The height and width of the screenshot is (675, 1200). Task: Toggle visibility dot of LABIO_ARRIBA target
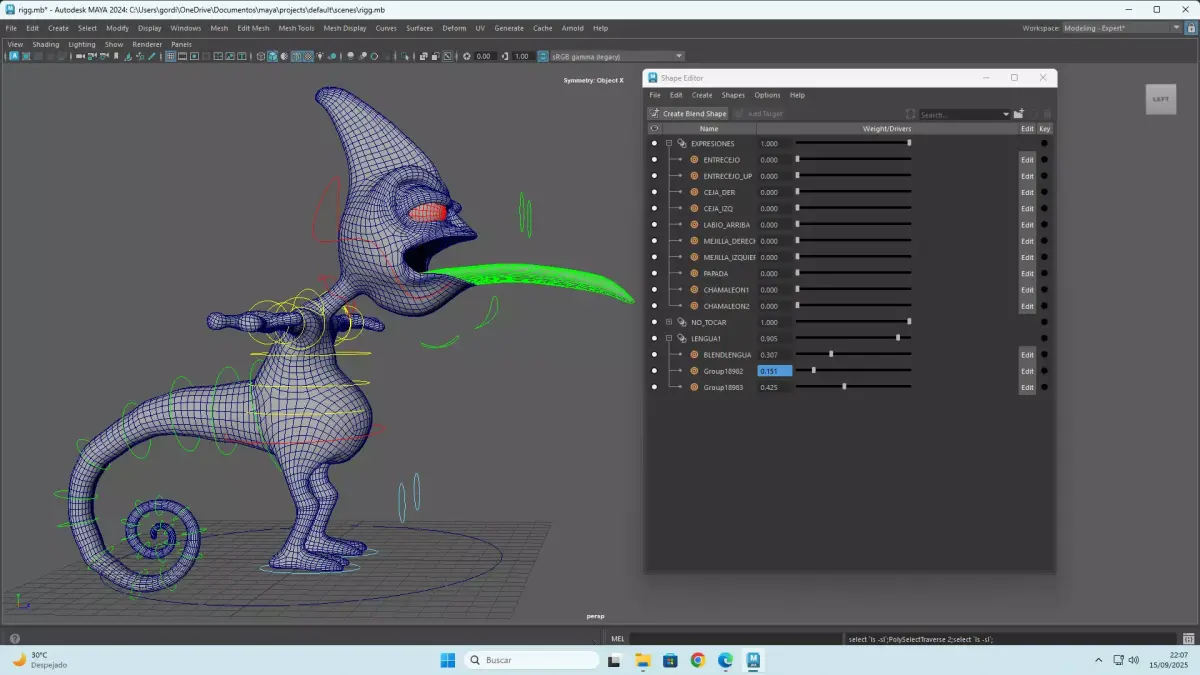click(x=654, y=225)
